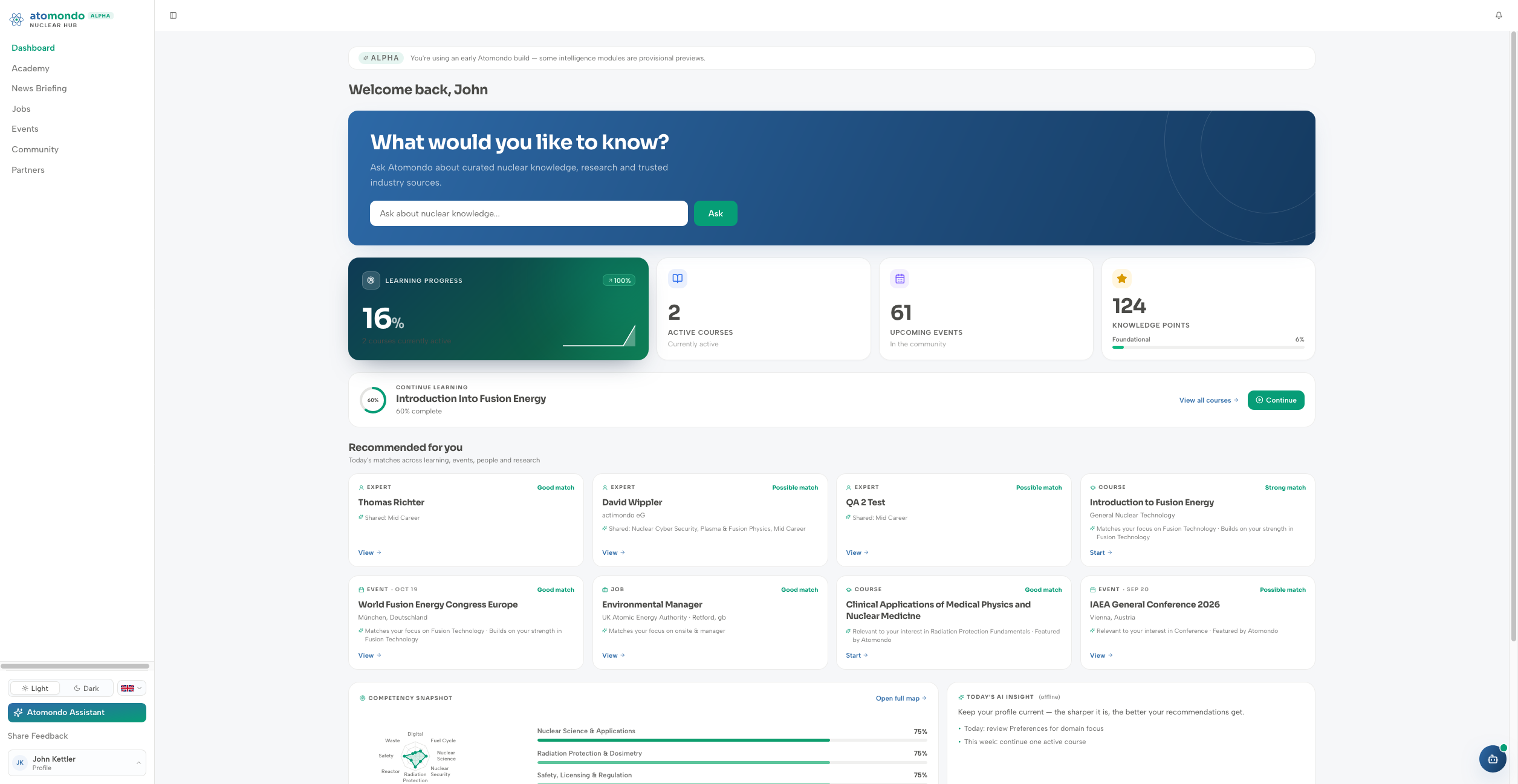Open Partners page

point(28,170)
